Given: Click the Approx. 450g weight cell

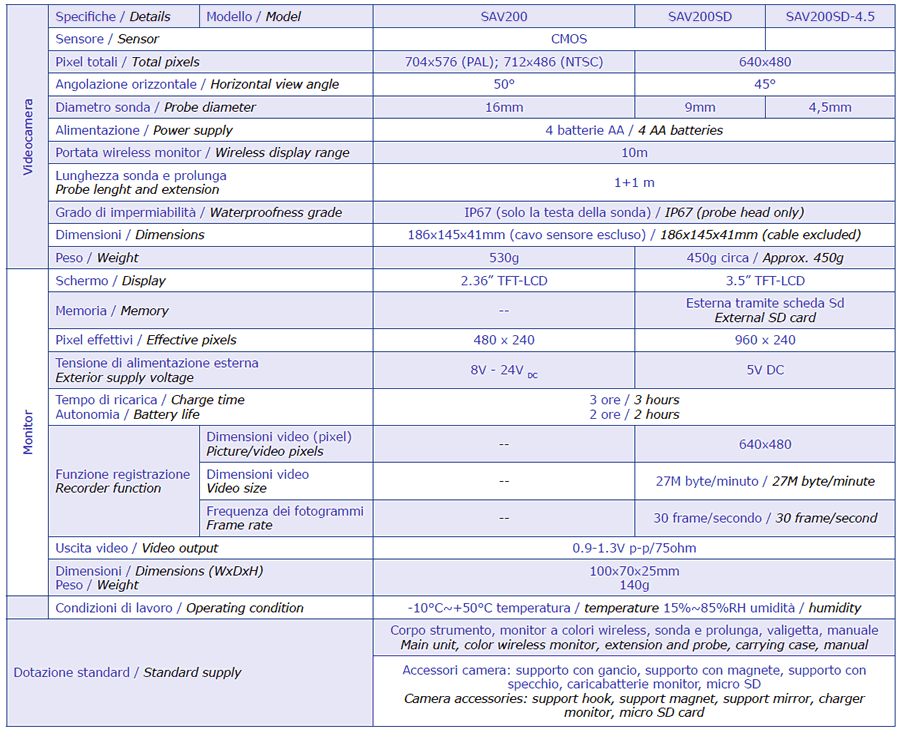Looking at the screenshot, I should (765, 258).
